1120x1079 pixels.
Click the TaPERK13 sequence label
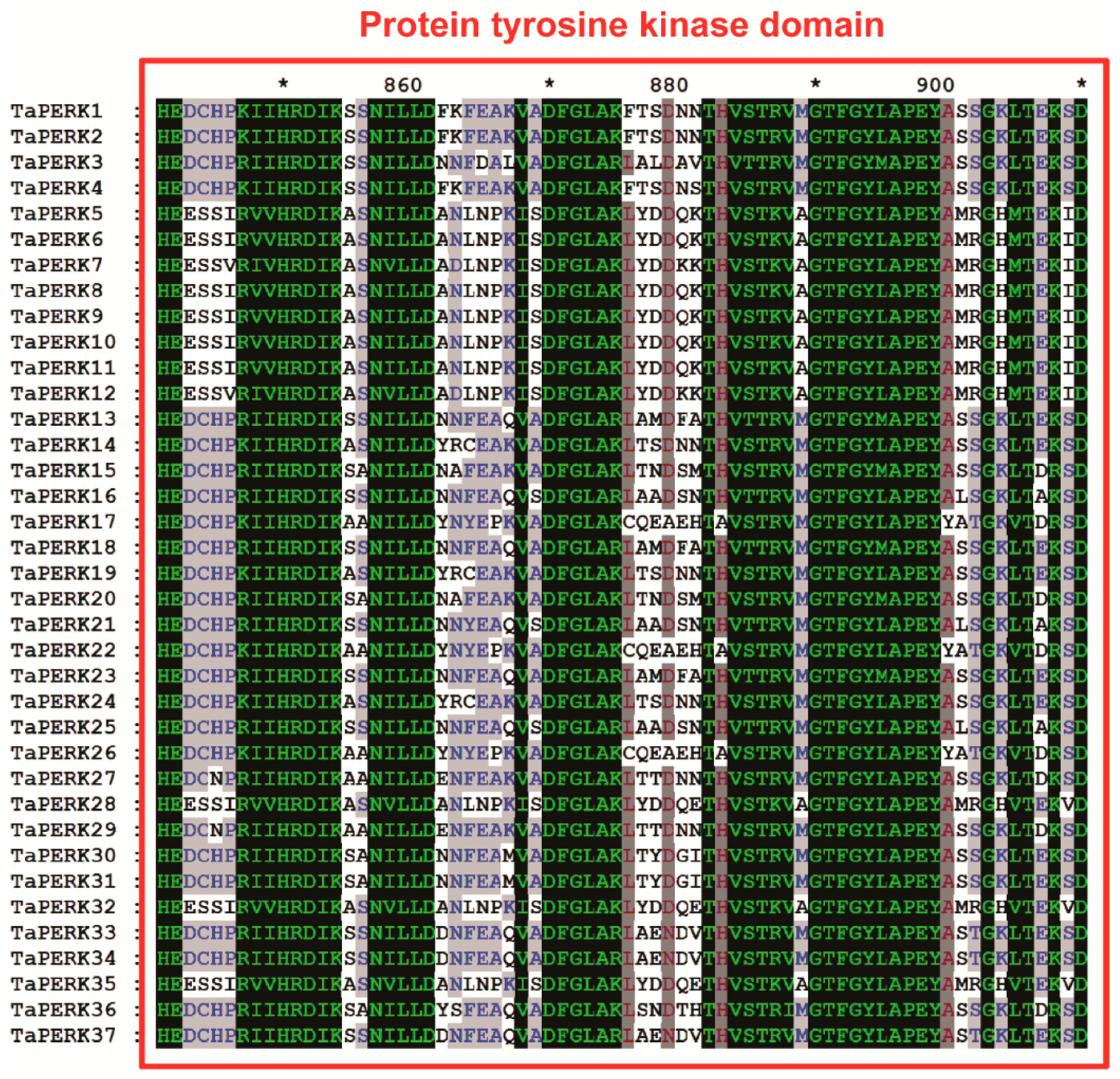tap(63, 419)
